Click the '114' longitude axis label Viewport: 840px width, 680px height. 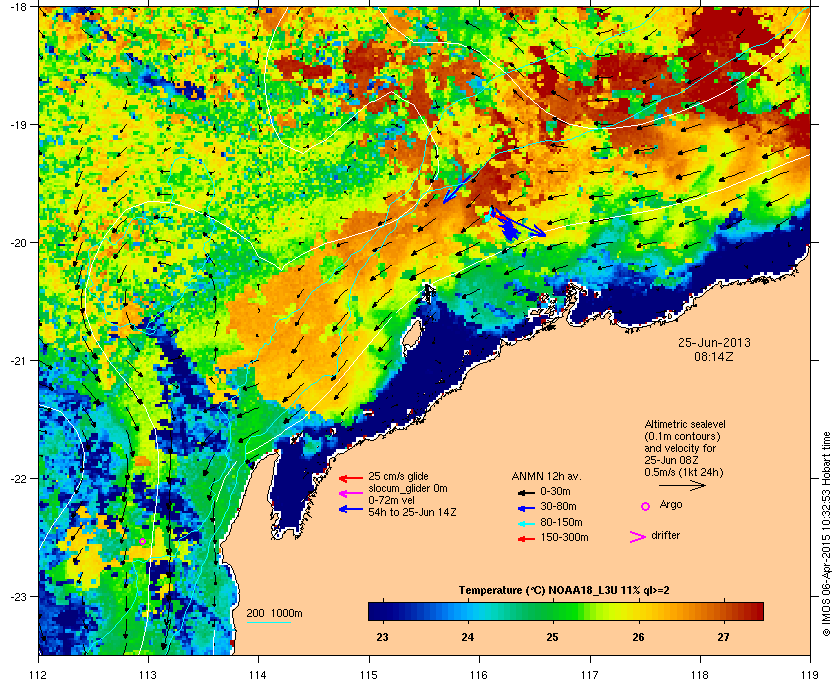tap(258, 674)
